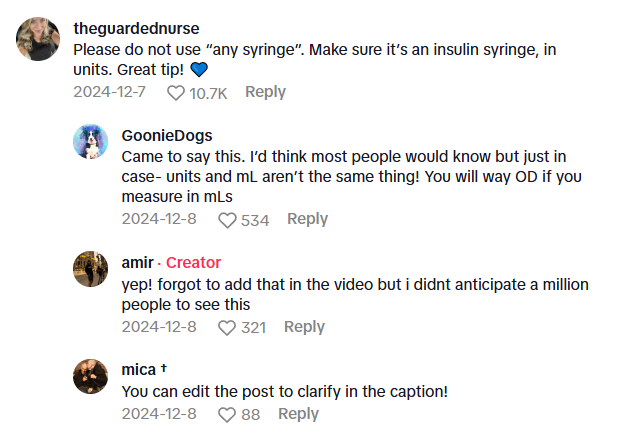The width and height of the screenshot is (618, 436).
Task: Open mica's profile avatar
Action: coord(91,375)
